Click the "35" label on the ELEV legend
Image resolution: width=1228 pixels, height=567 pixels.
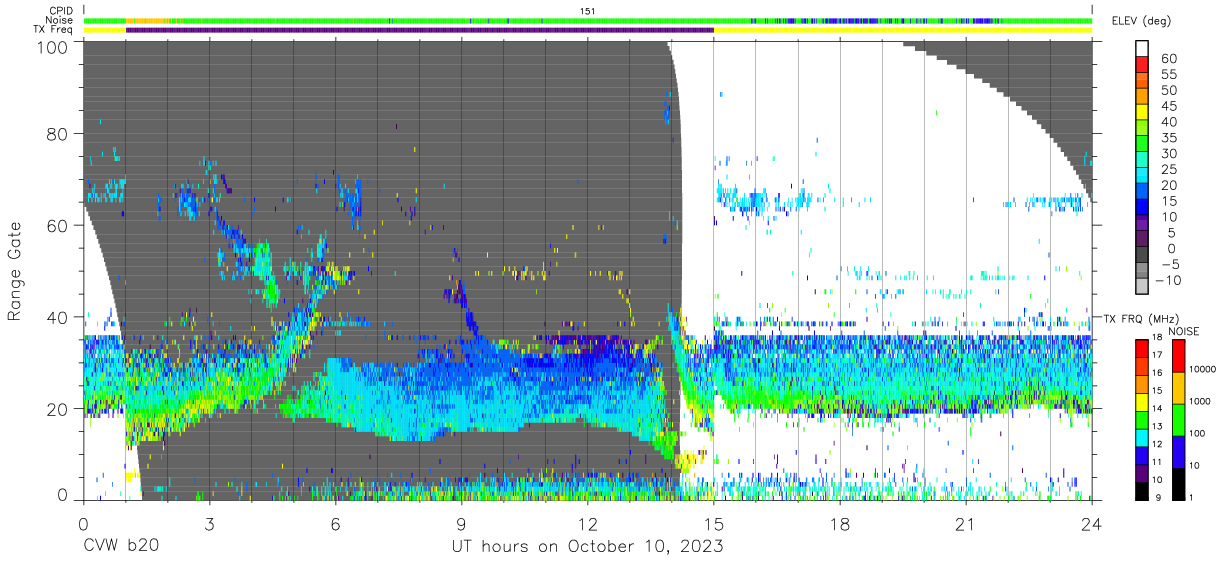[x=1169, y=139]
